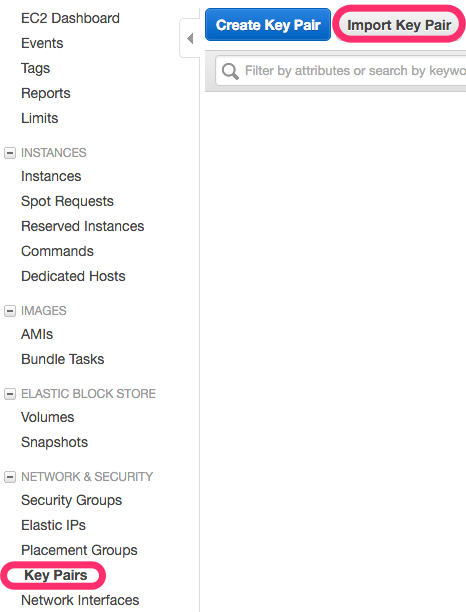Image resolution: width=466 pixels, height=612 pixels.
Task: Collapse the IMAGES section
Action: coord(10,311)
